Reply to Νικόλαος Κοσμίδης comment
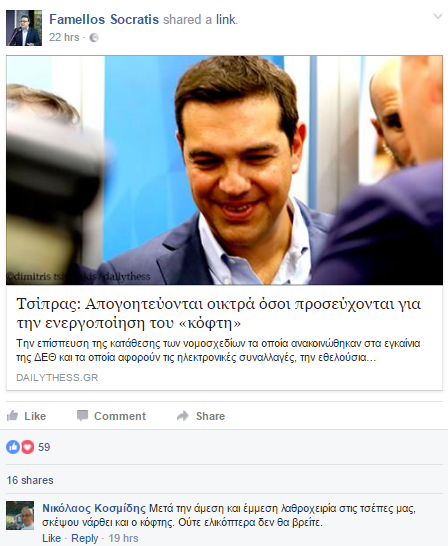Image resolution: width=448 pixels, height=546 pixels. pos(85,538)
